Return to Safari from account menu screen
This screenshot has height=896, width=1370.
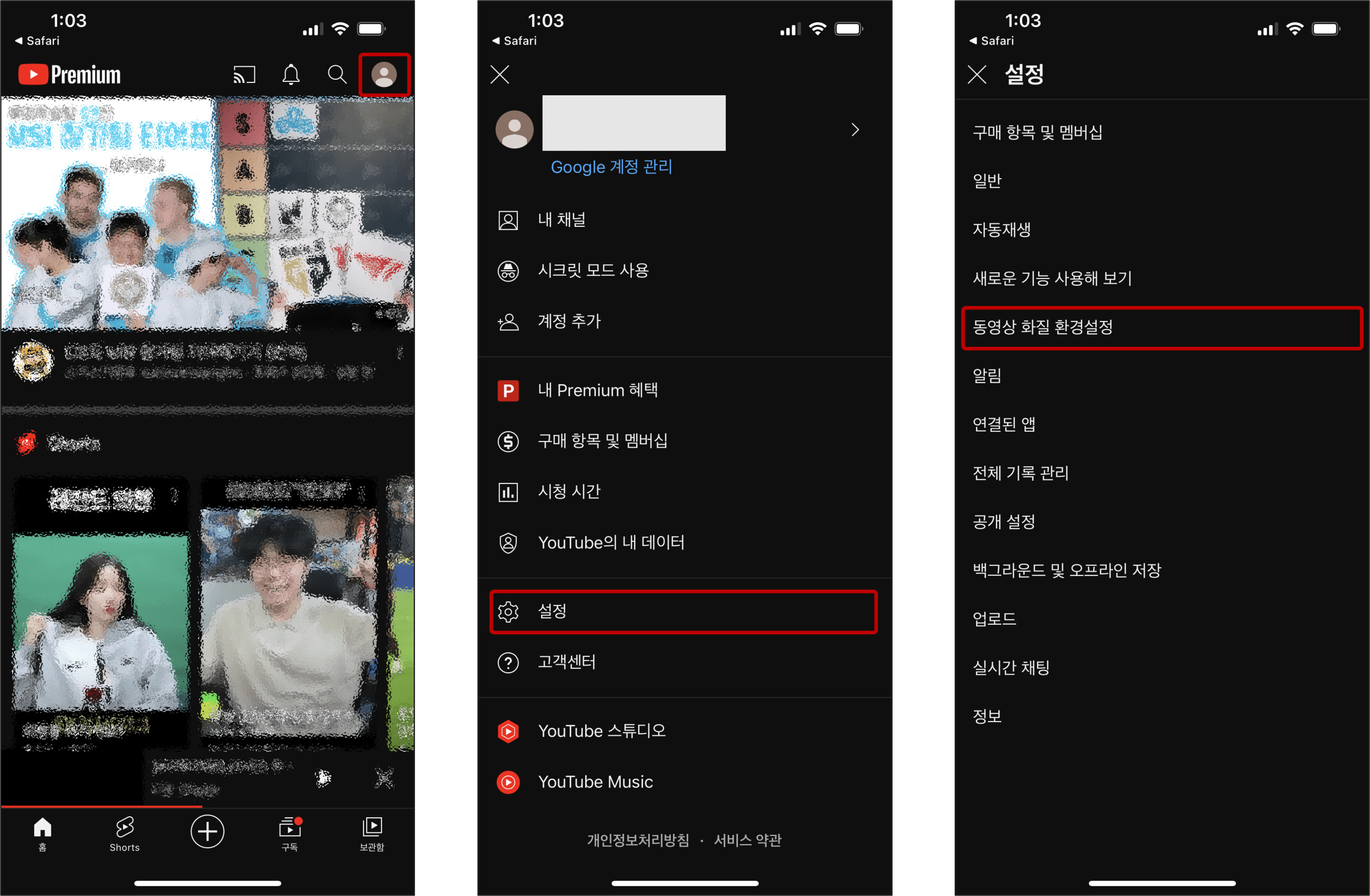tap(515, 41)
